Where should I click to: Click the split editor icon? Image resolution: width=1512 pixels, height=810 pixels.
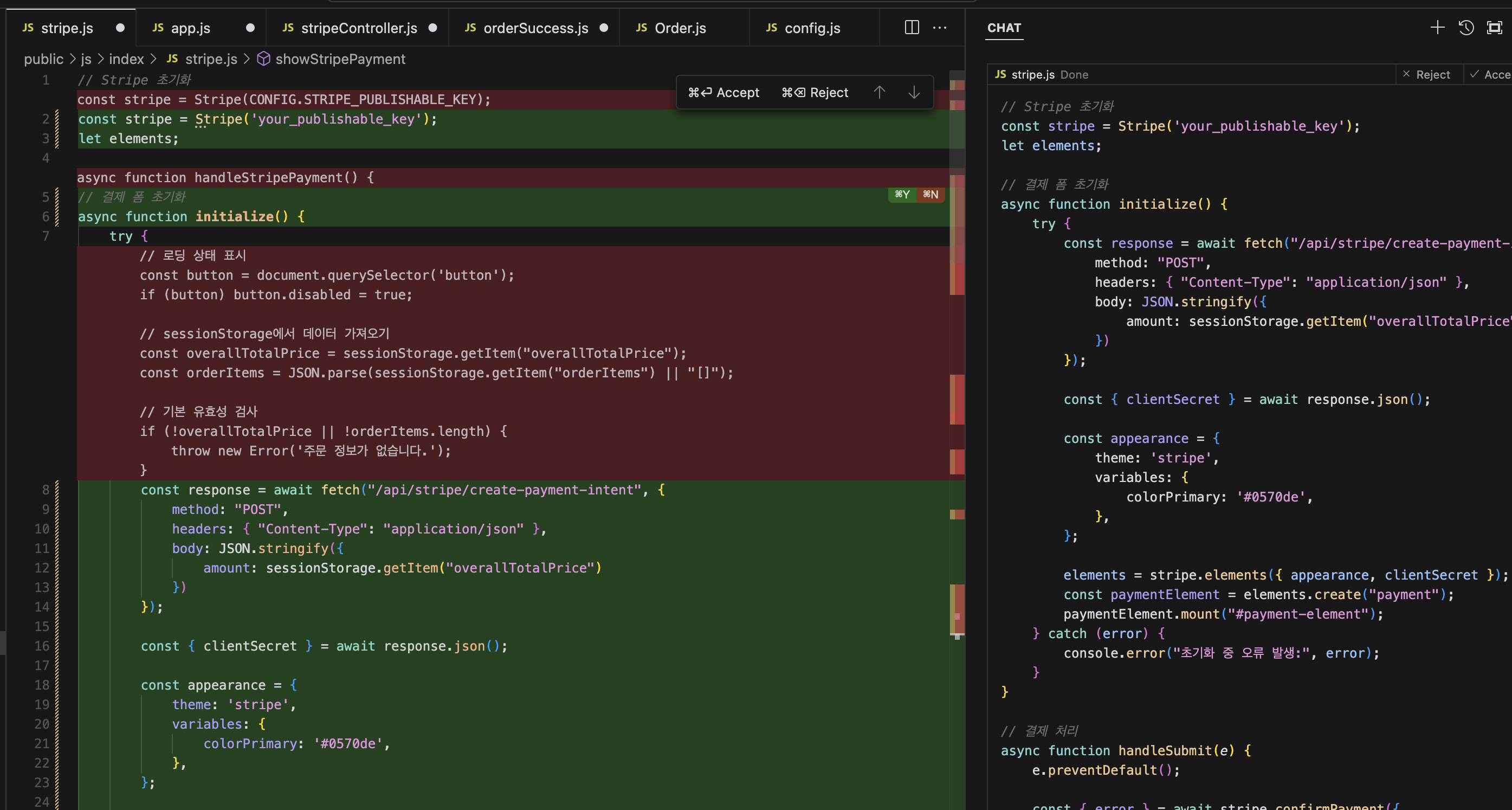[x=912, y=28]
